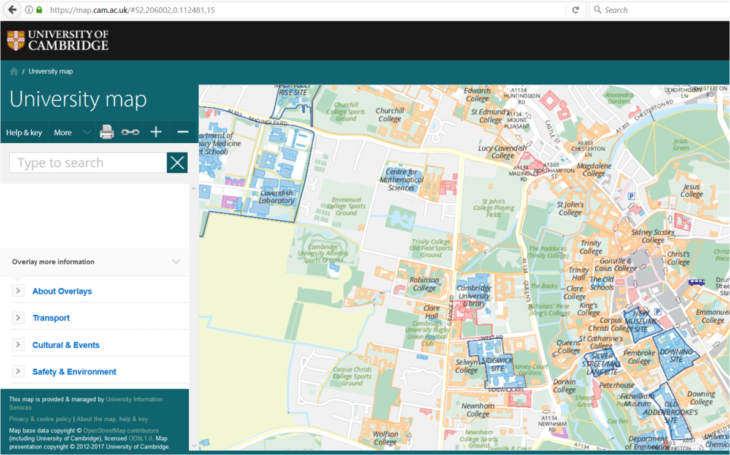Image resolution: width=730 pixels, height=455 pixels.
Task: Open the Safety & Environment link
Action: (x=74, y=372)
